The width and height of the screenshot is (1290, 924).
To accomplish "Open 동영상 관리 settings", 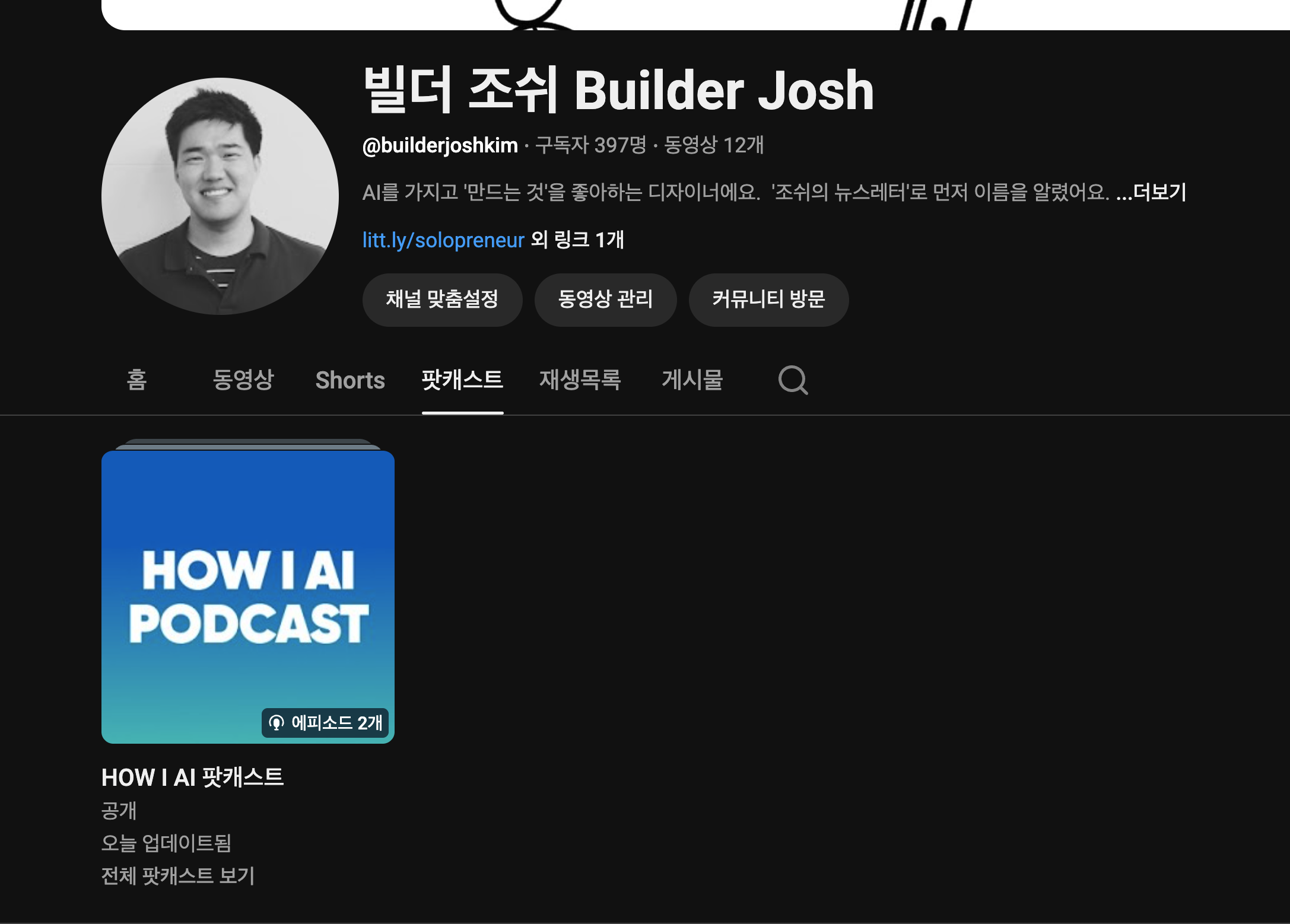I will coord(605,300).
